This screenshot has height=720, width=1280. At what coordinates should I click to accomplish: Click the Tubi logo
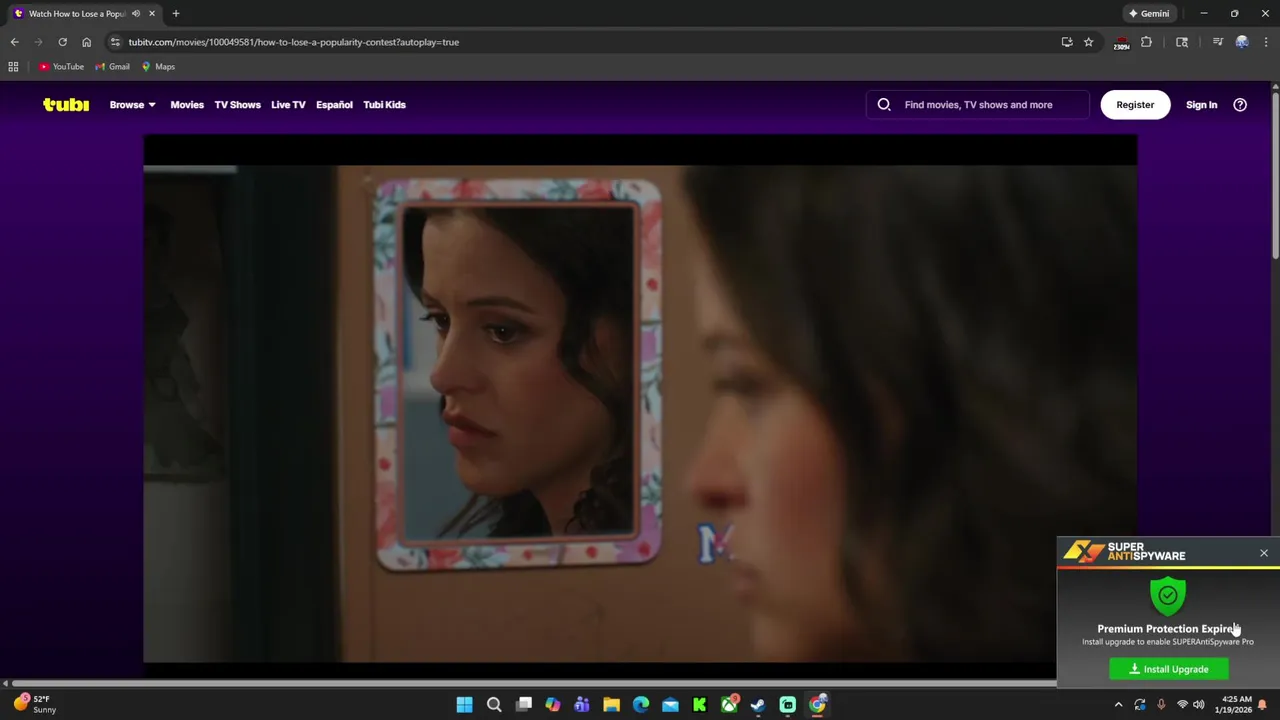[66, 104]
